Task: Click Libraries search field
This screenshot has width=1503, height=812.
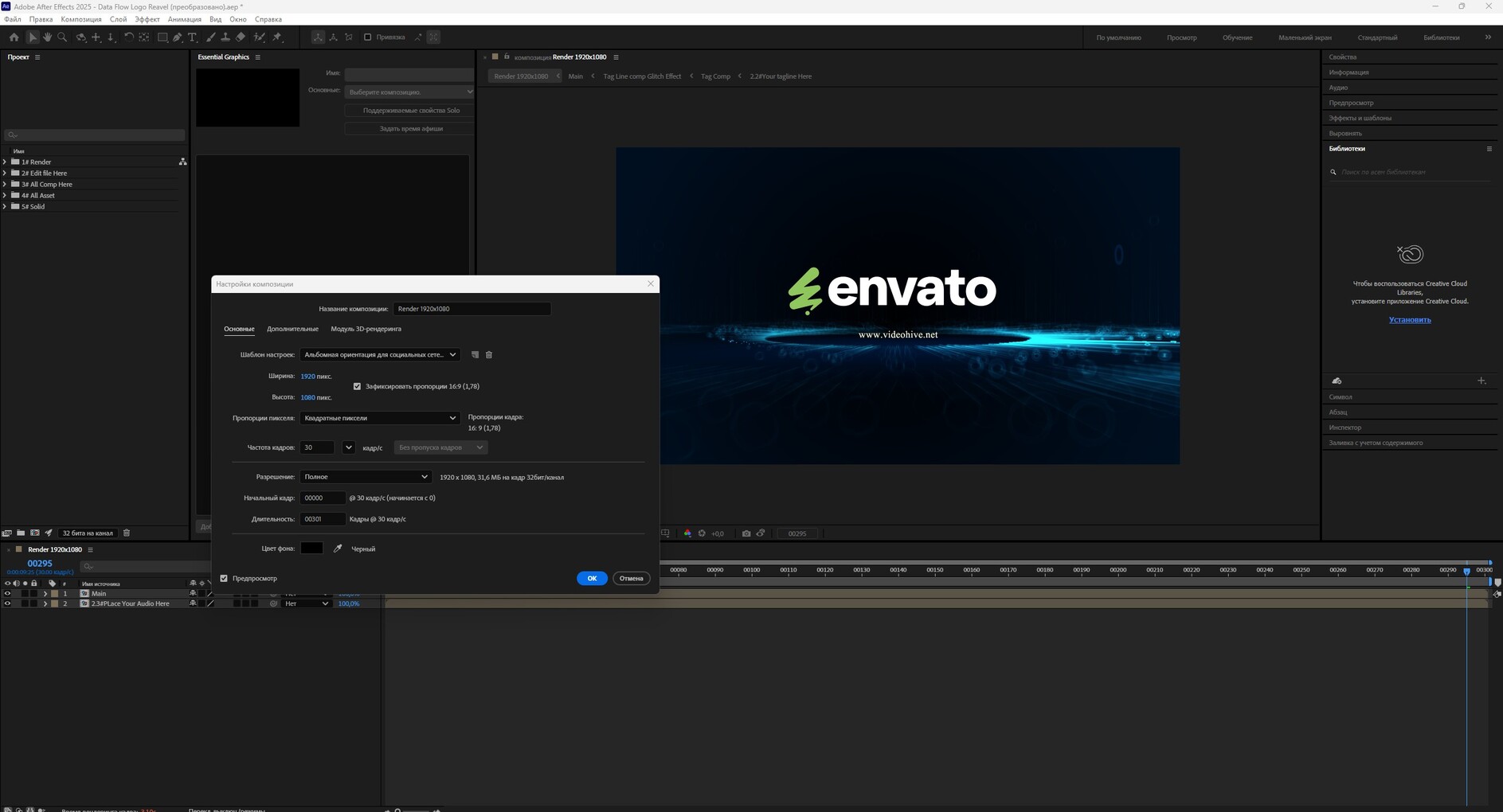Action: (x=1410, y=172)
